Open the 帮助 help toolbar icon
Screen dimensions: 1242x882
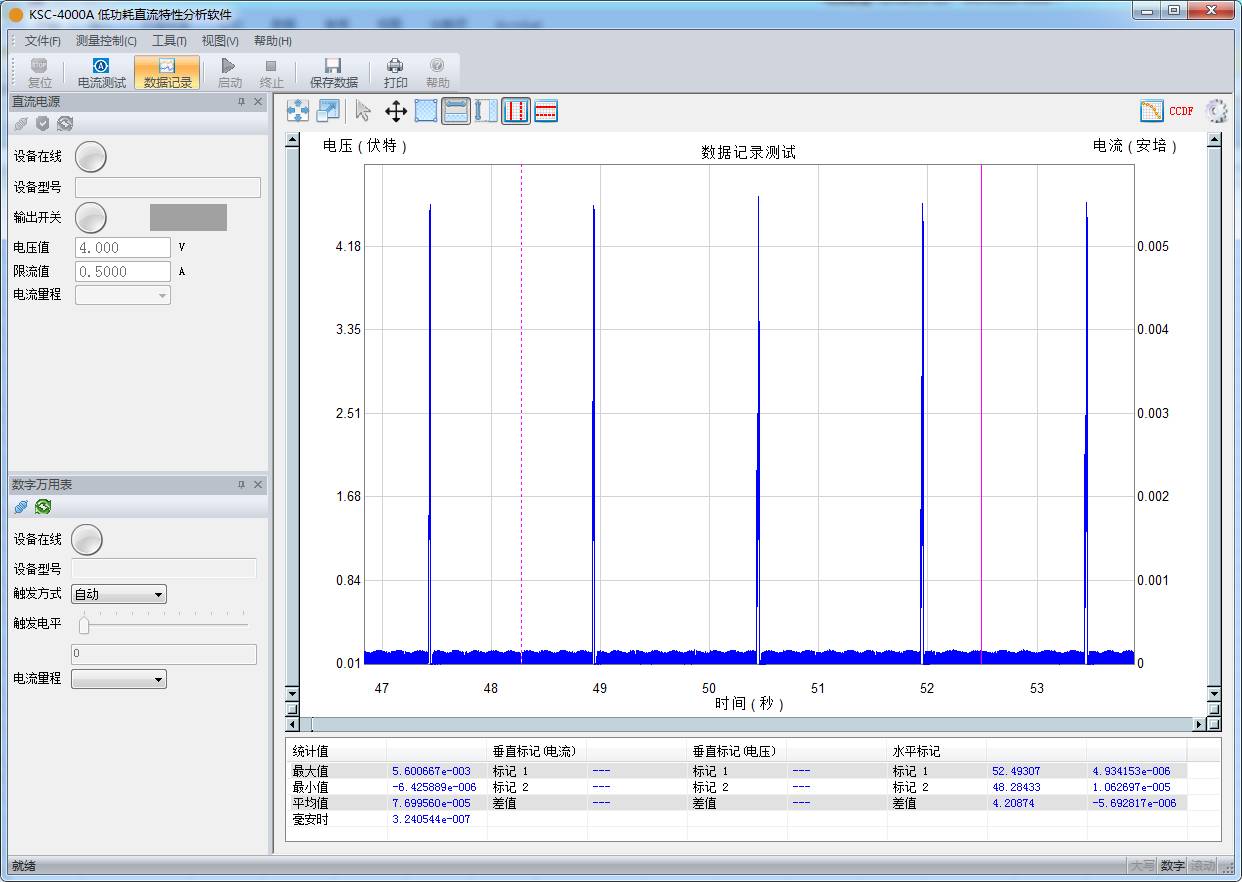click(x=437, y=73)
